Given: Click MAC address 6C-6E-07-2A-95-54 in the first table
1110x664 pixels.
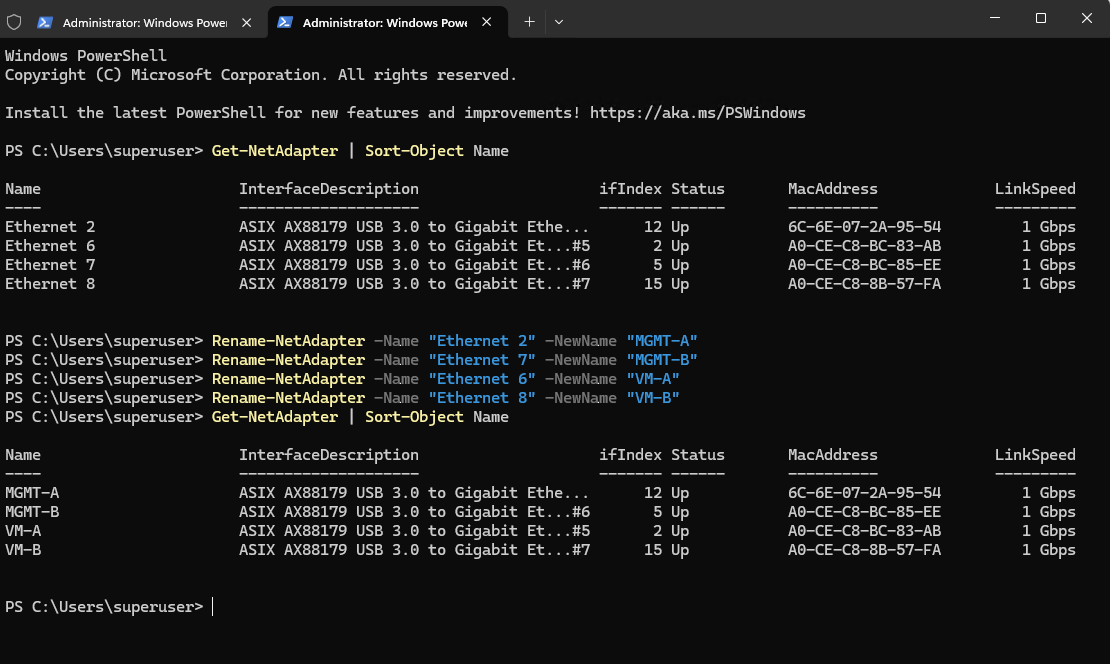Looking at the screenshot, I should 864,227.
